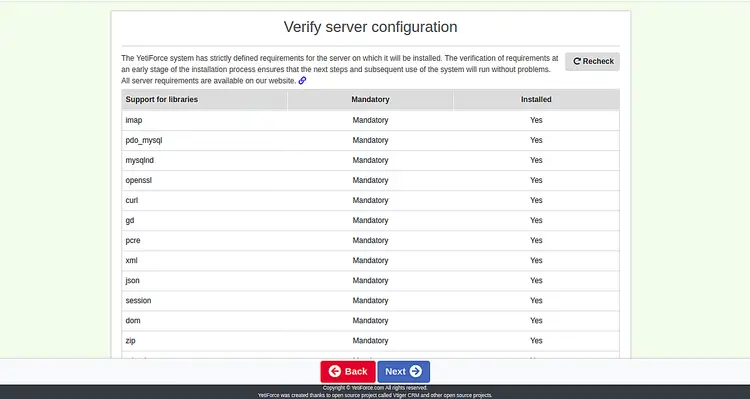Click the Installed 'Yes' value for dom
This screenshot has height=399, width=750.
[536, 321]
